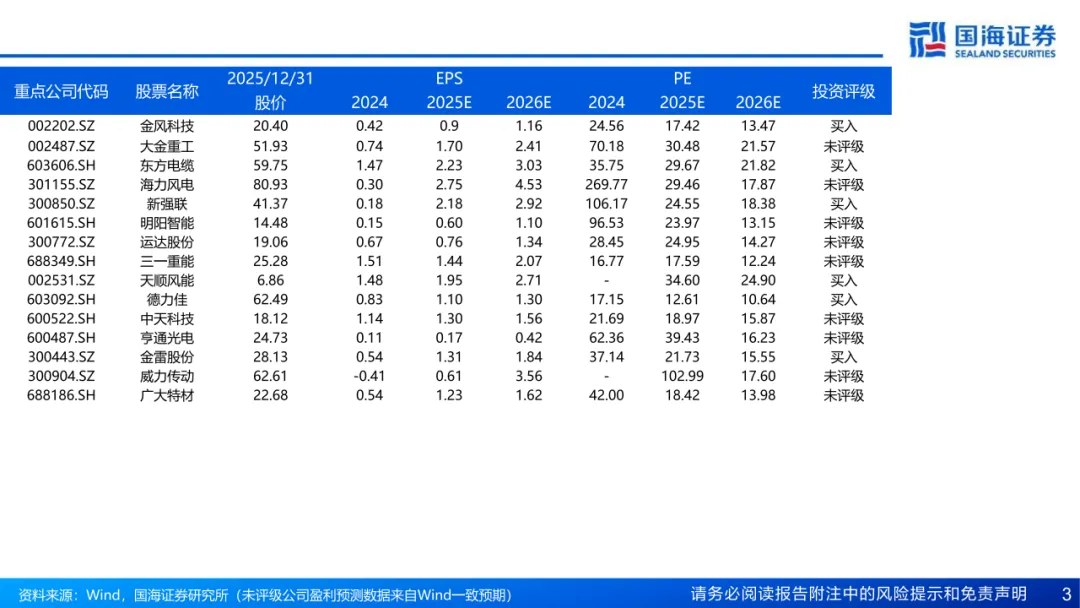Click the Sealand Securities logo icon
The height and width of the screenshot is (608, 1080).
pyautogui.click(x=927, y=40)
